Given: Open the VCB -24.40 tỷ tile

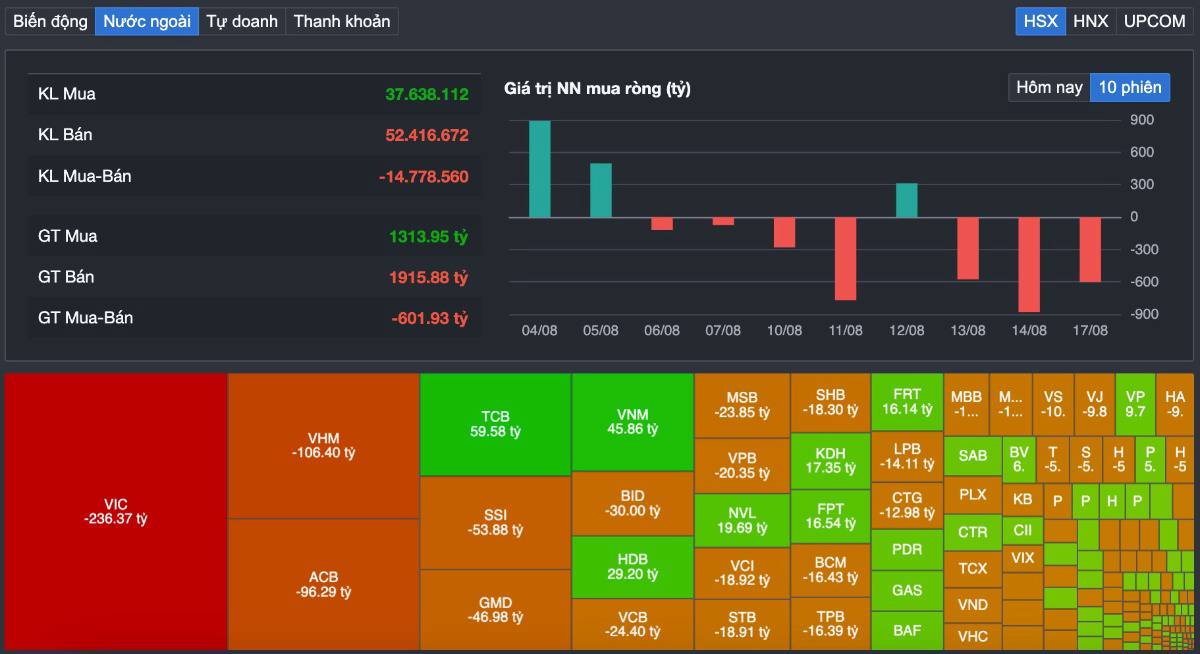Looking at the screenshot, I should click(632, 625).
